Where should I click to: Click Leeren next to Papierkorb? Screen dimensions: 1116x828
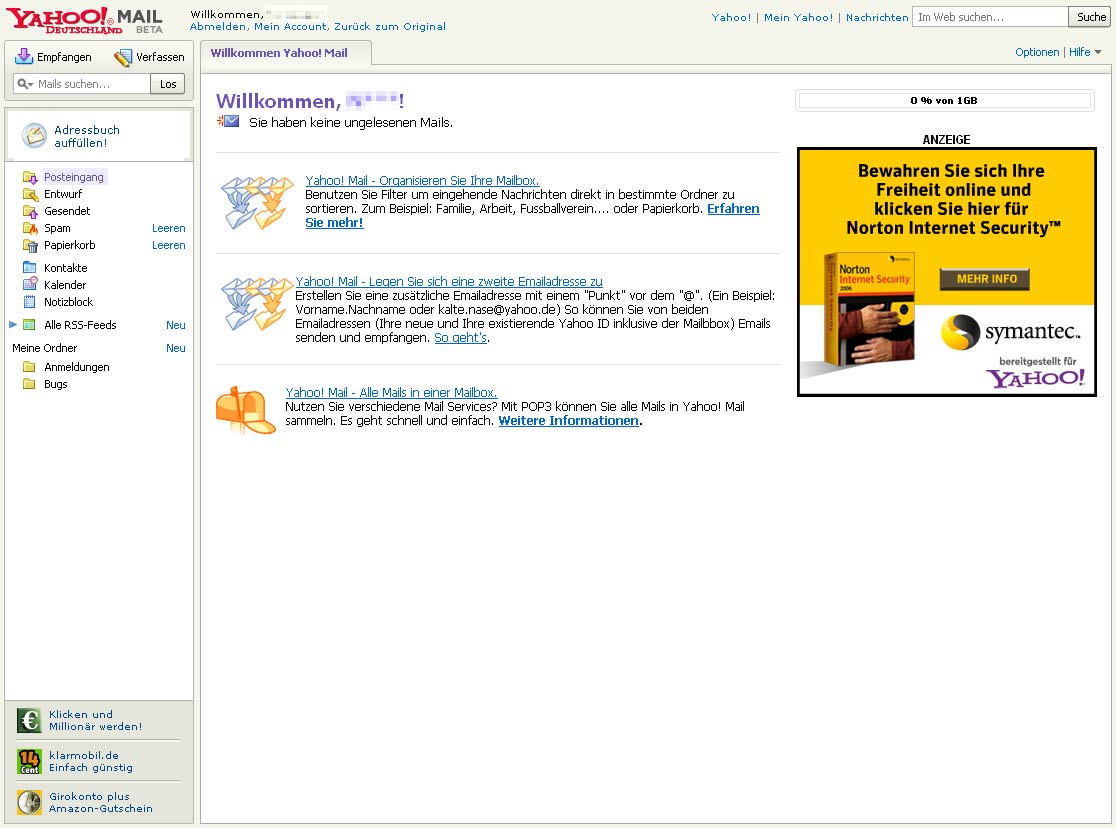(x=169, y=246)
